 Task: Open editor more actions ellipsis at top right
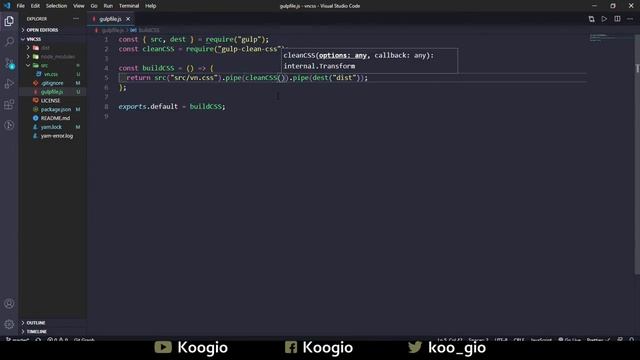pyautogui.click(x=630, y=19)
